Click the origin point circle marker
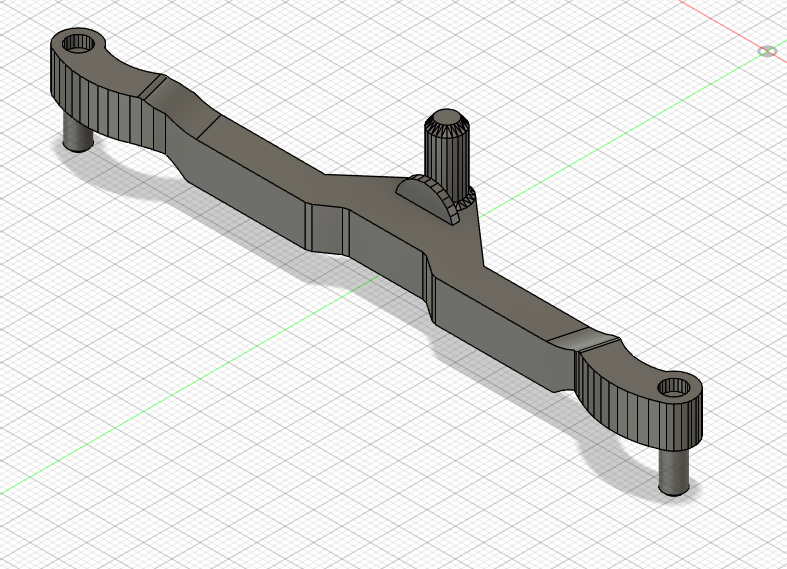The width and height of the screenshot is (787, 569). (767, 51)
